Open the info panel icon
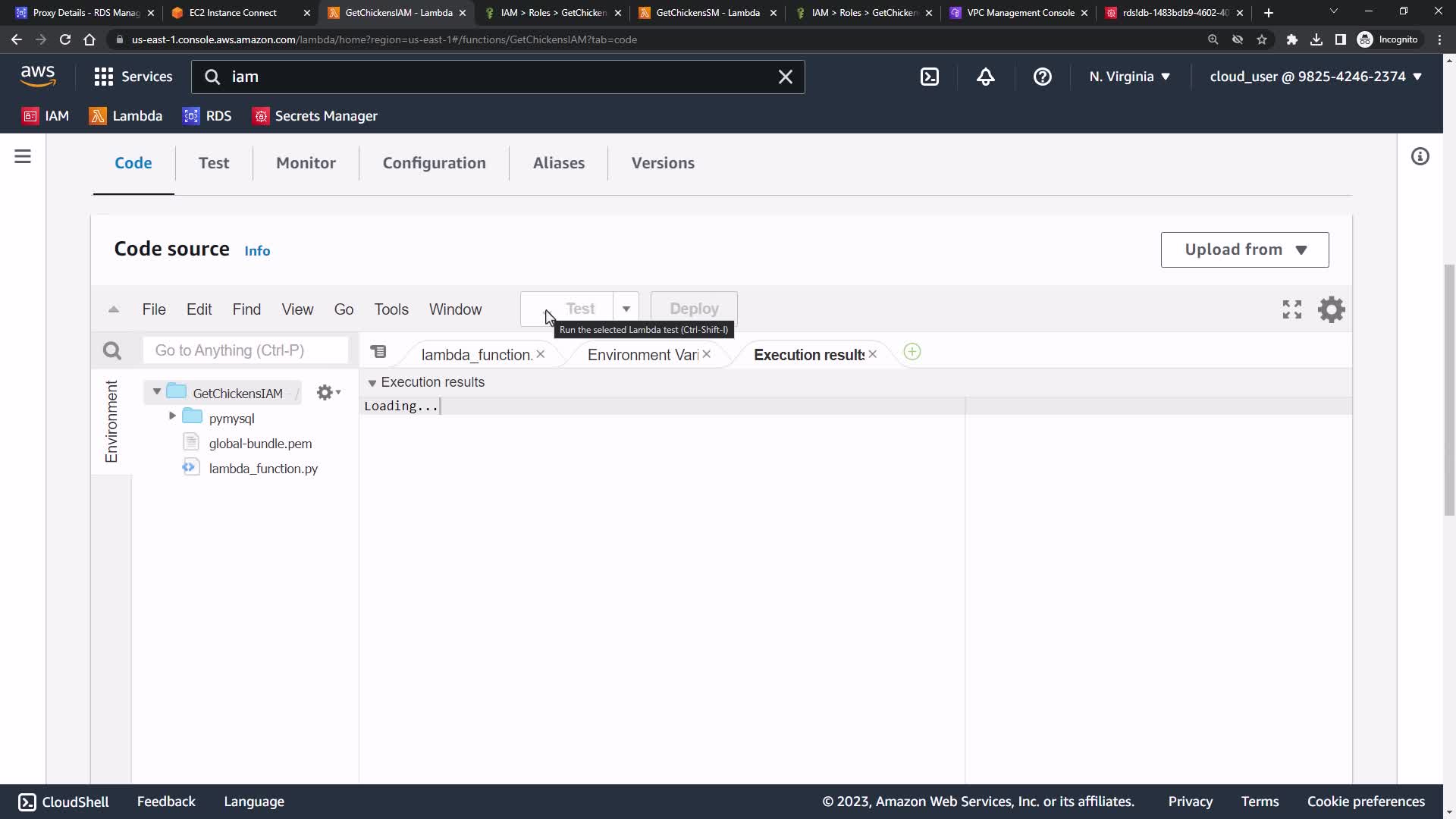The width and height of the screenshot is (1456, 819). [x=1420, y=157]
